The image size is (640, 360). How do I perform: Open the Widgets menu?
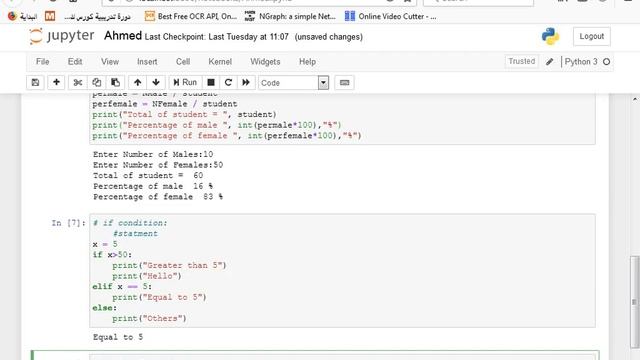pyautogui.click(x=265, y=62)
